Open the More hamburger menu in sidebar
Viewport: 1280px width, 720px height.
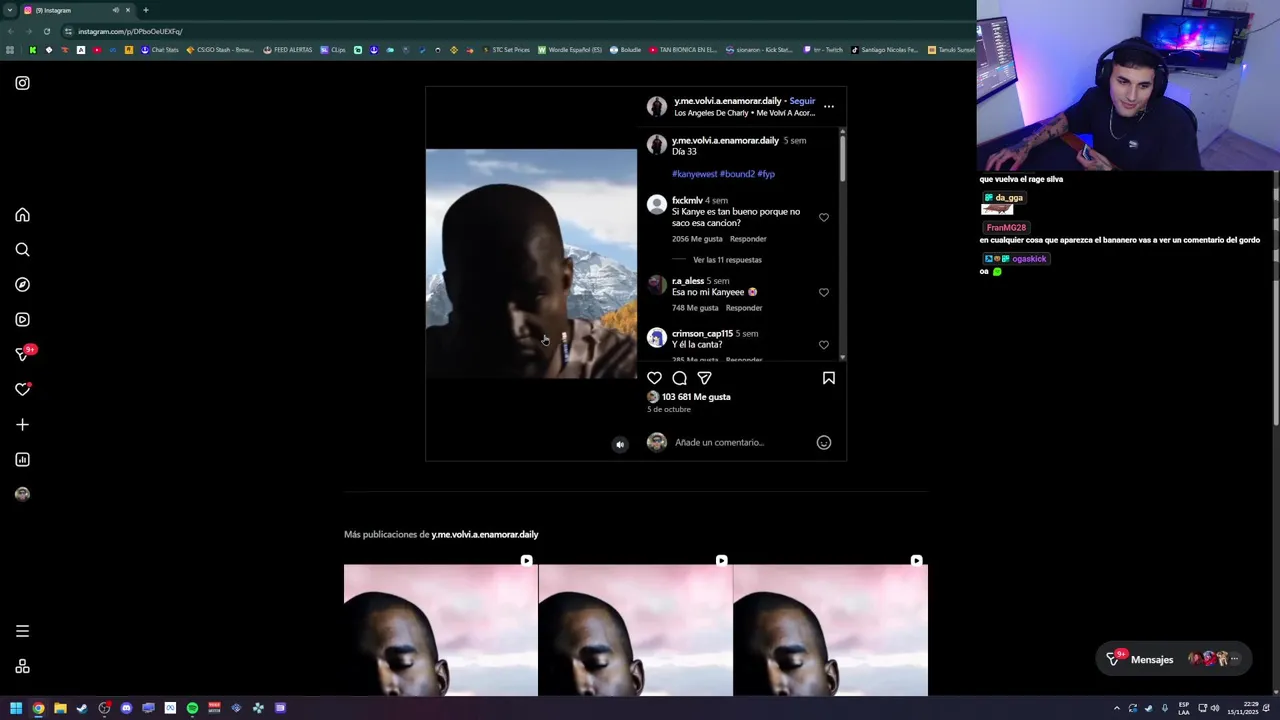tap(22, 631)
